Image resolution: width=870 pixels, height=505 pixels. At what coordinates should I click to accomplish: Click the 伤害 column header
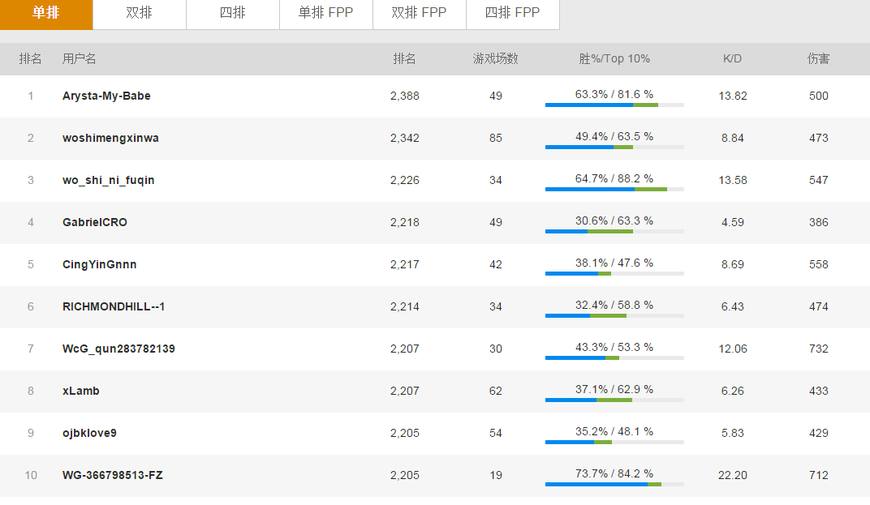click(x=818, y=59)
